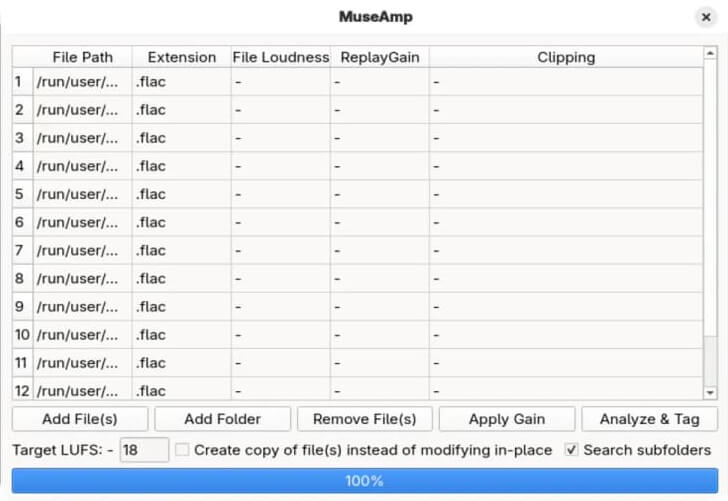728x501 pixels.
Task: Enable Create copy of file(s) checkbox
Action: pos(182,449)
